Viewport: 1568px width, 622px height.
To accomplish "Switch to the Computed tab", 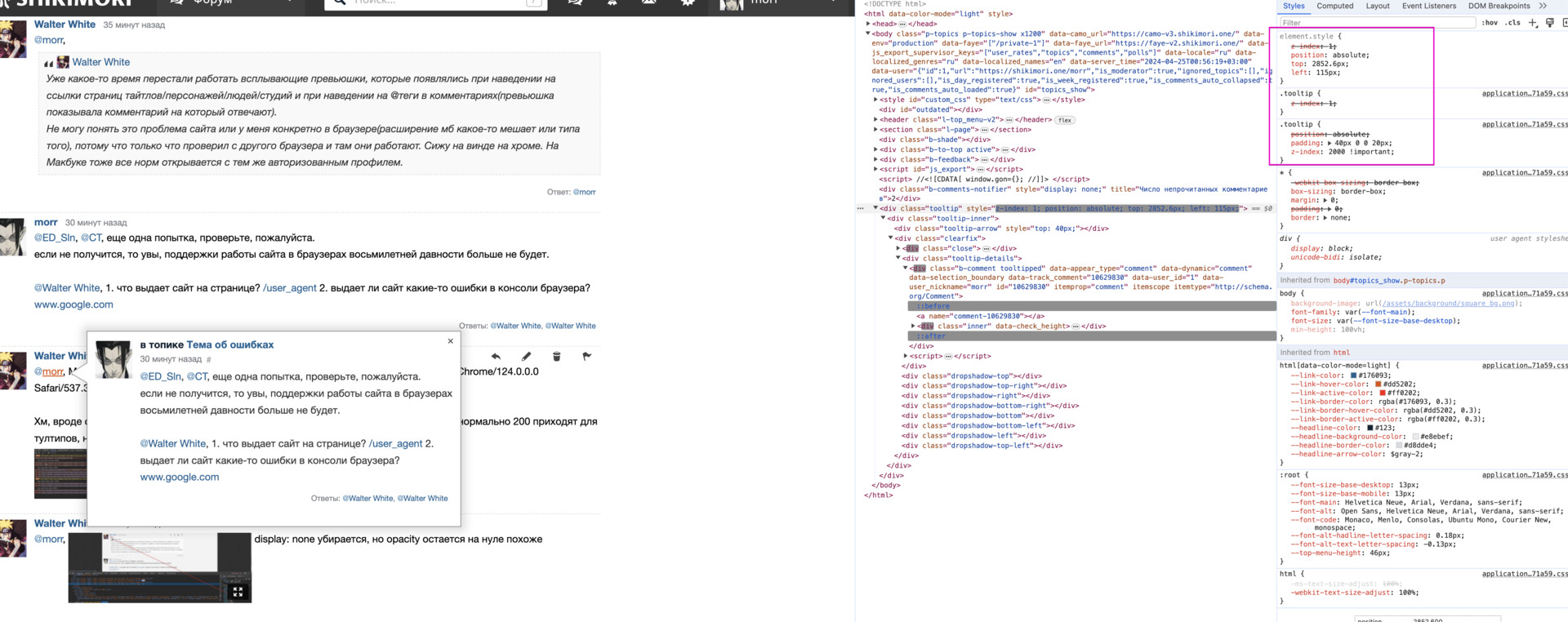I will (1334, 6).
